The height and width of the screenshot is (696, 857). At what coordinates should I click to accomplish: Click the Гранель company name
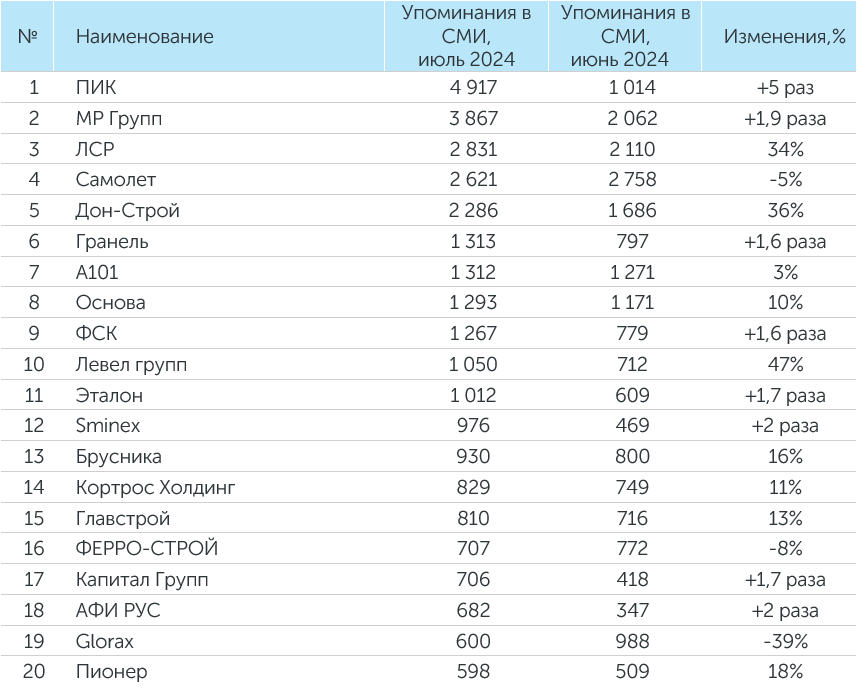(112, 241)
